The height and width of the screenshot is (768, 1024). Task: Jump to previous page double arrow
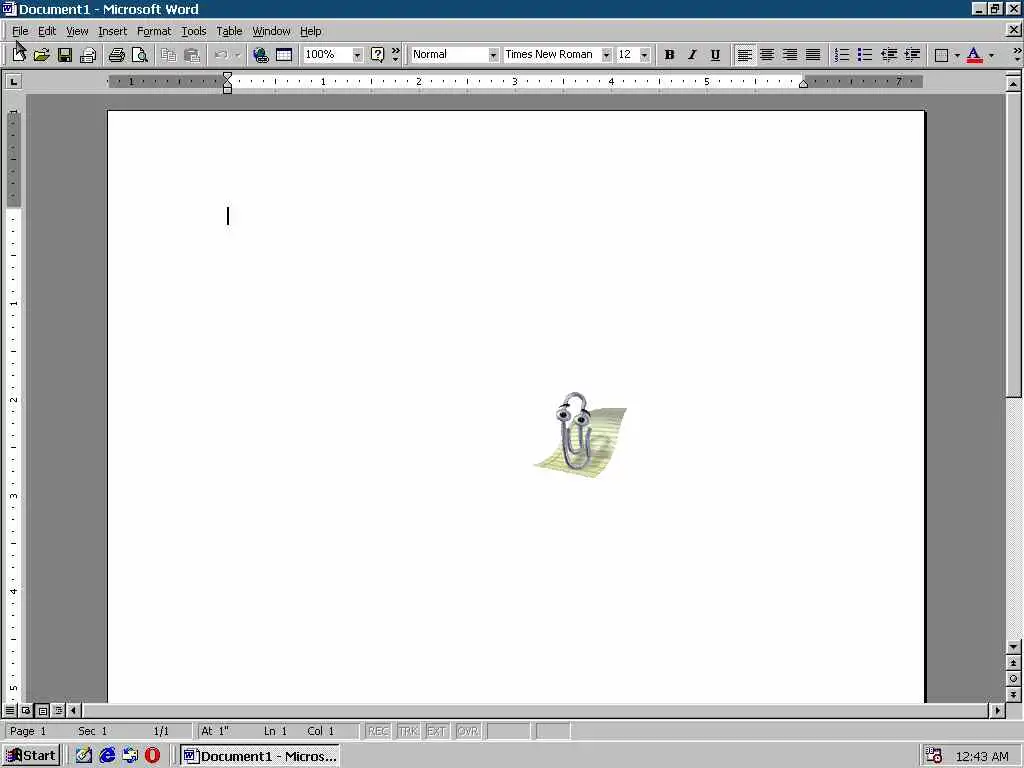(1014, 664)
